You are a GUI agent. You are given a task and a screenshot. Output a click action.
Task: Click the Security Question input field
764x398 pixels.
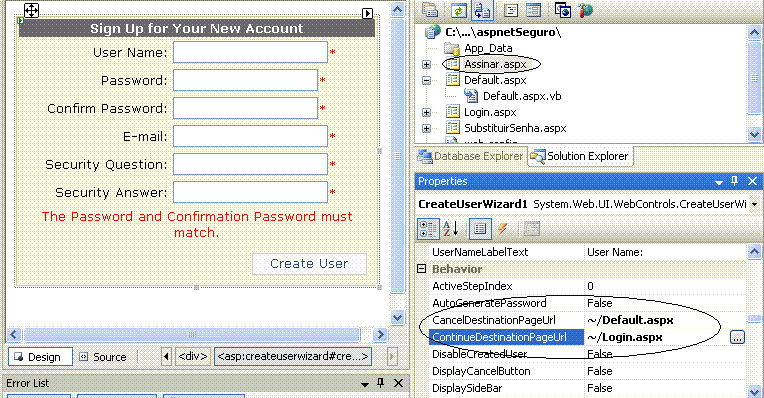click(250, 164)
